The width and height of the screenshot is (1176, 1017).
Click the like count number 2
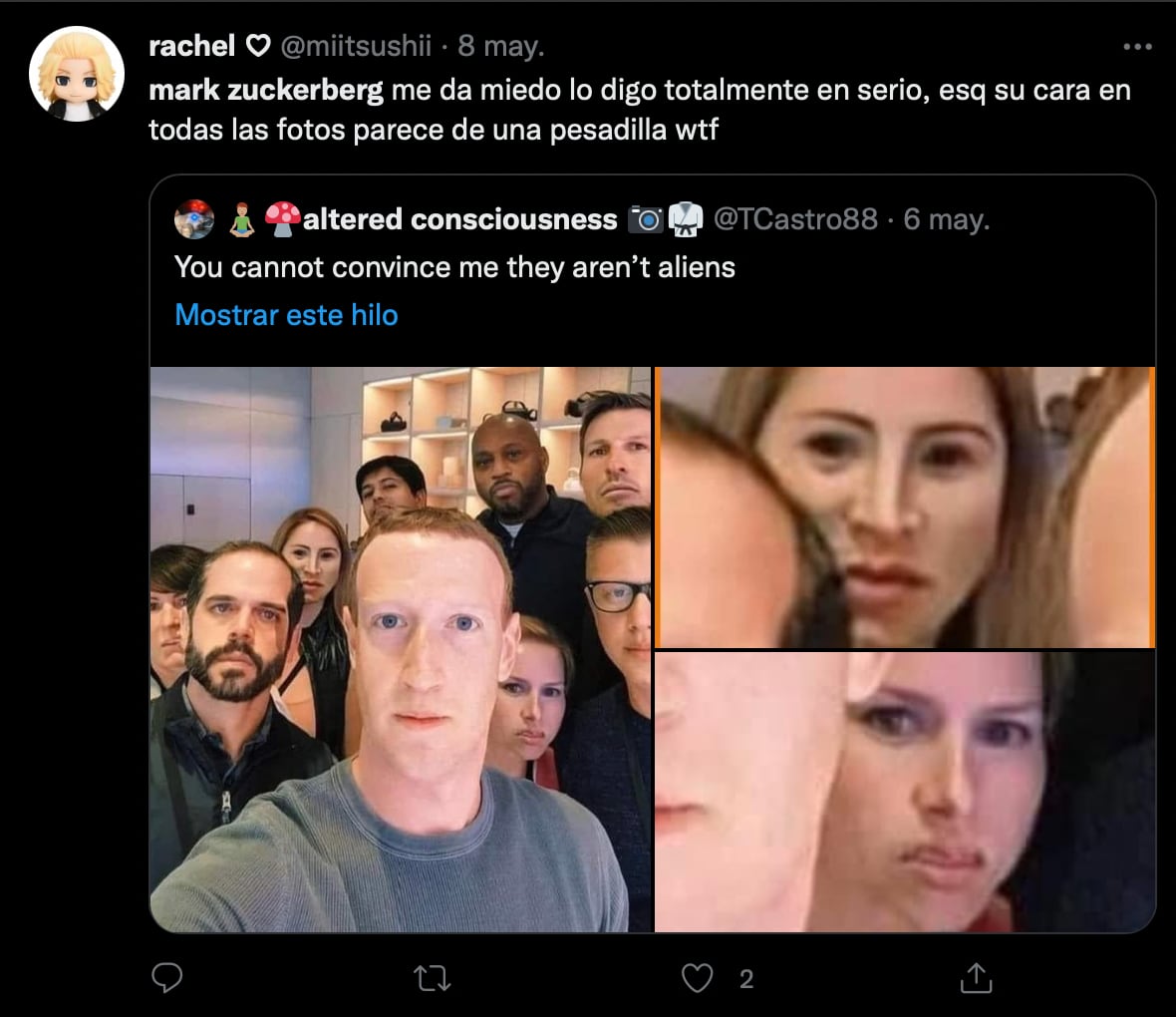pos(746,979)
